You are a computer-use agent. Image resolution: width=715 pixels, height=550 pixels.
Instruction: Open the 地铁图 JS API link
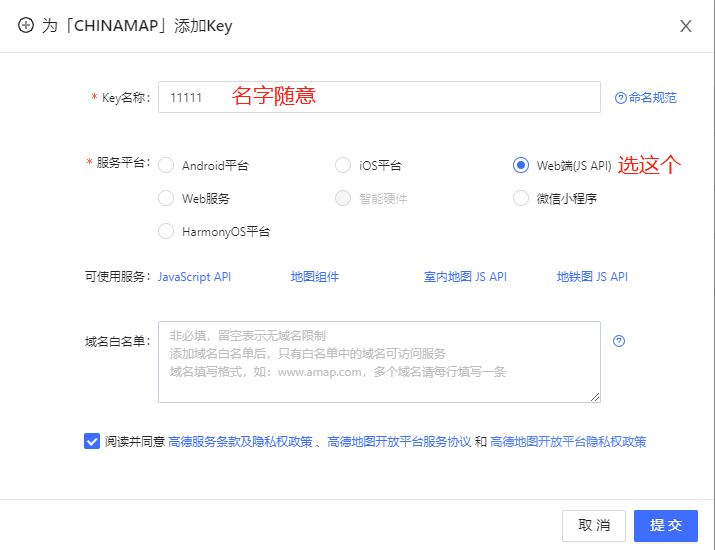pos(592,277)
